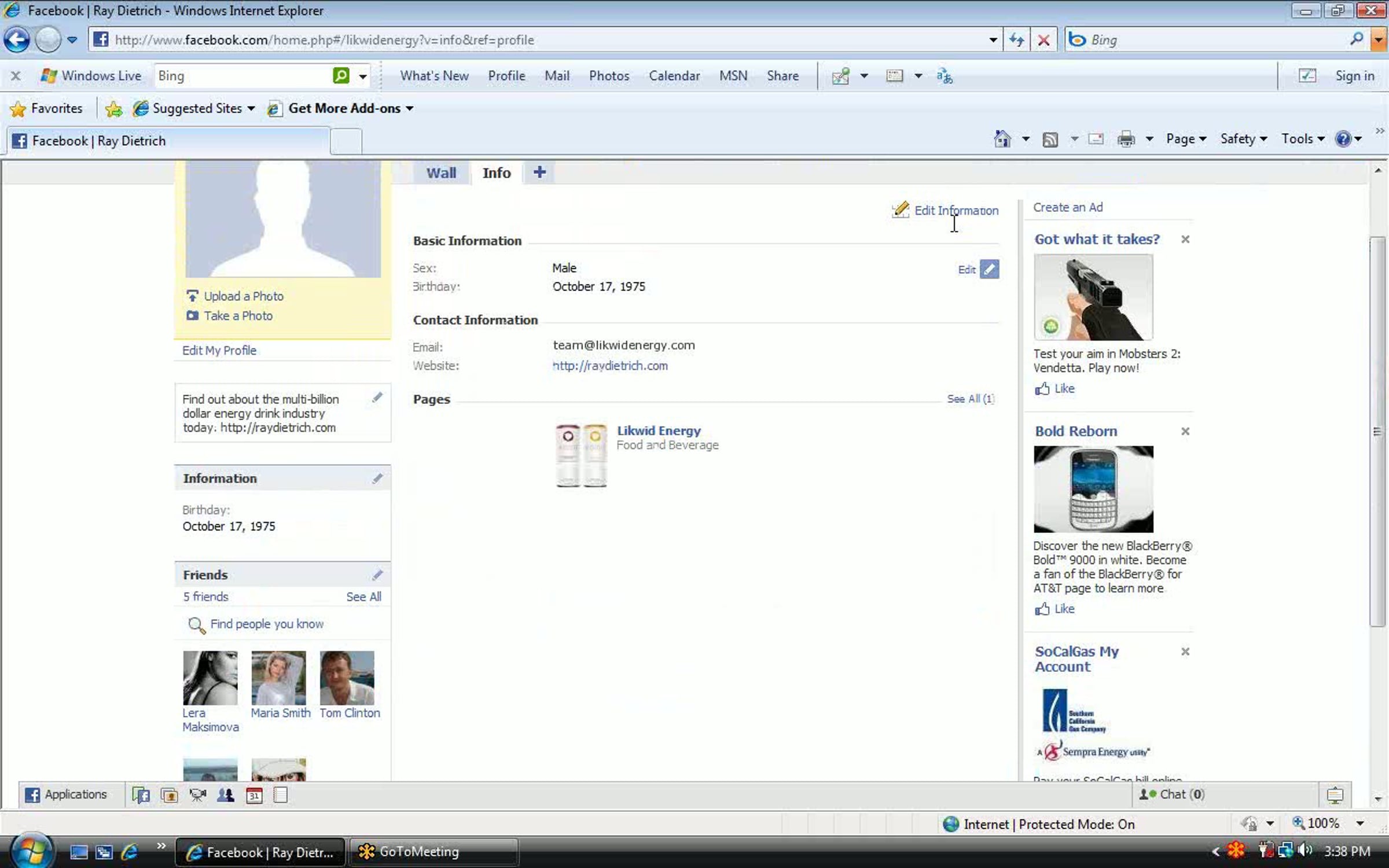Viewport: 1389px width, 868px height.
Task: Click the pencil icon beside Basic Information Edit
Action: click(x=990, y=269)
